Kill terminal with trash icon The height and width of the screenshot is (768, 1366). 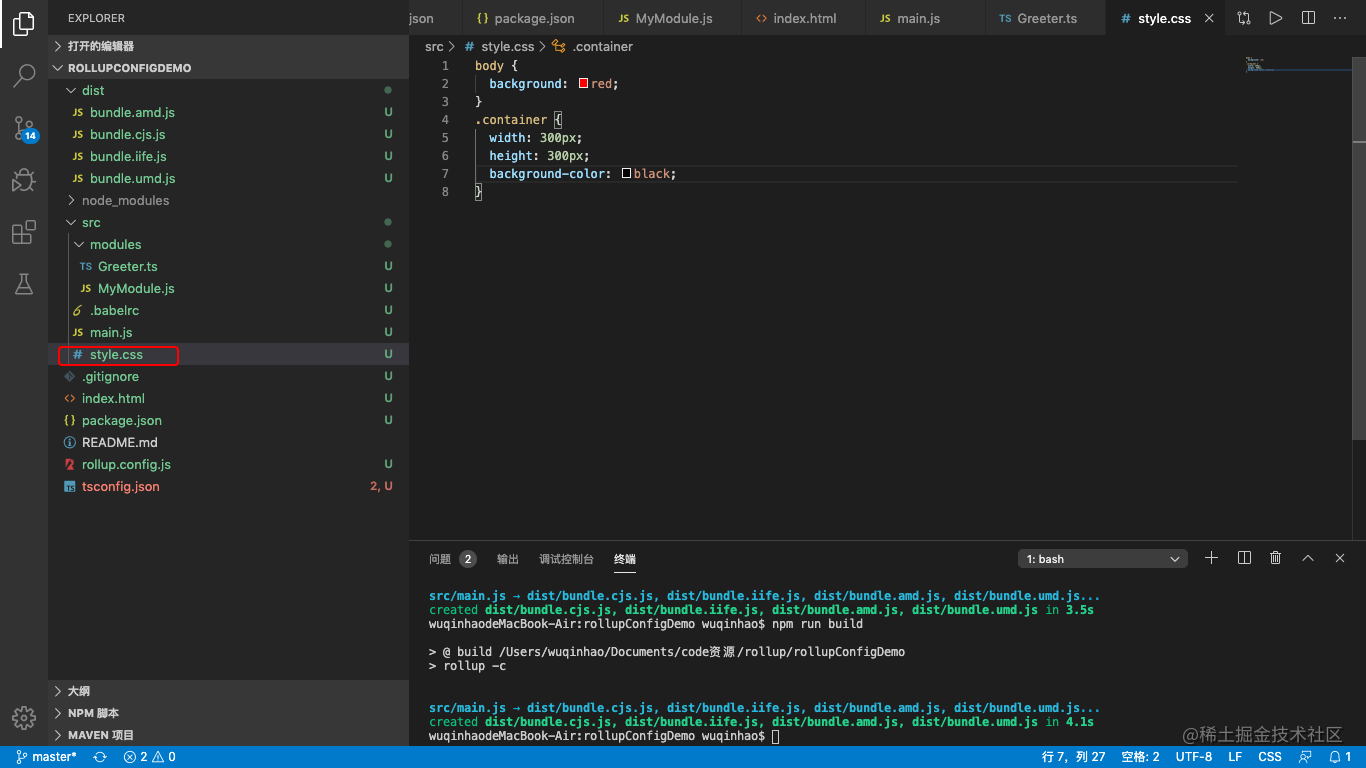(x=1275, y=558)
